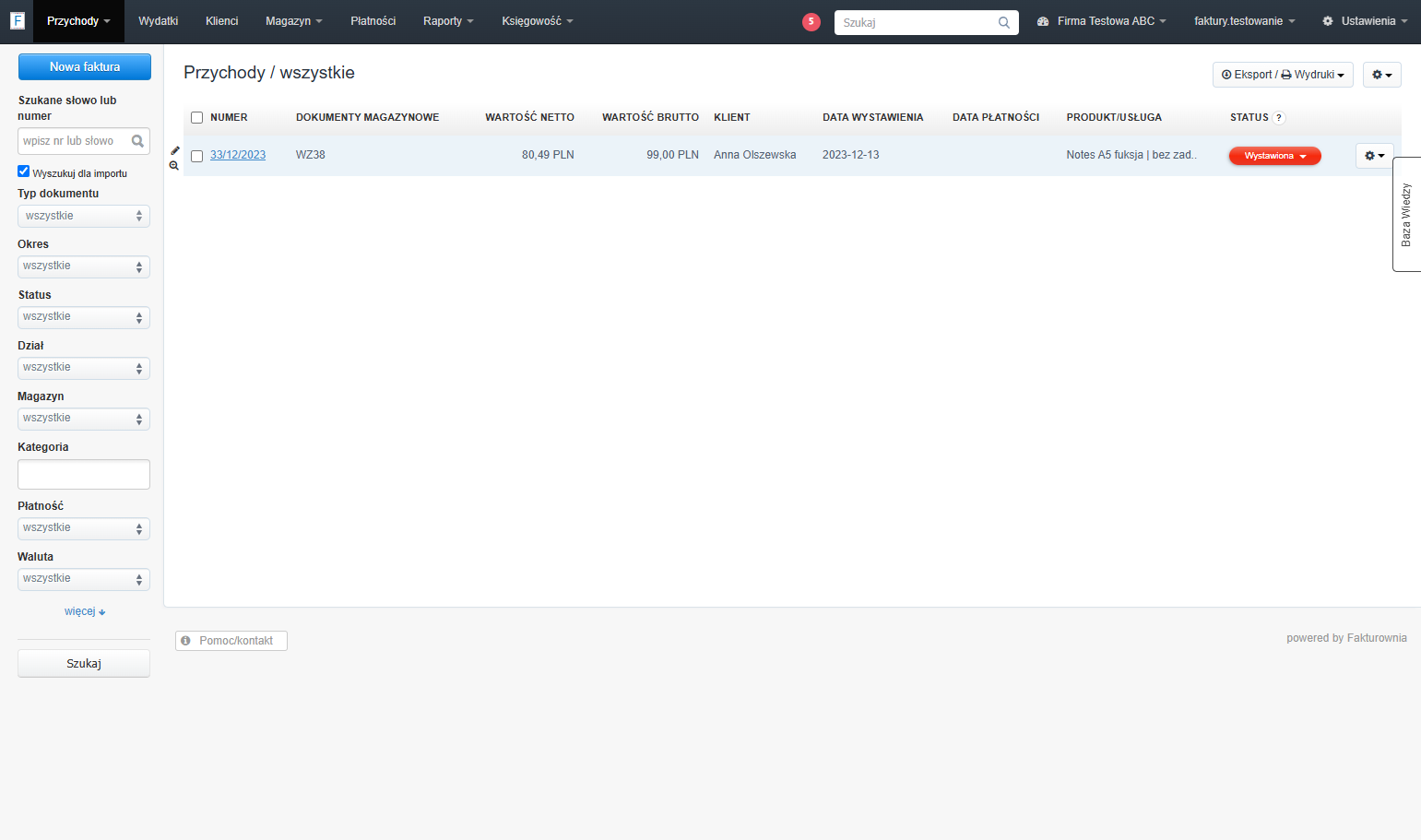This screenshot has height=840, width=1421.
Task: Open the notifications badge showing 5
Action: pyautogui.click(x=811, y=21)
